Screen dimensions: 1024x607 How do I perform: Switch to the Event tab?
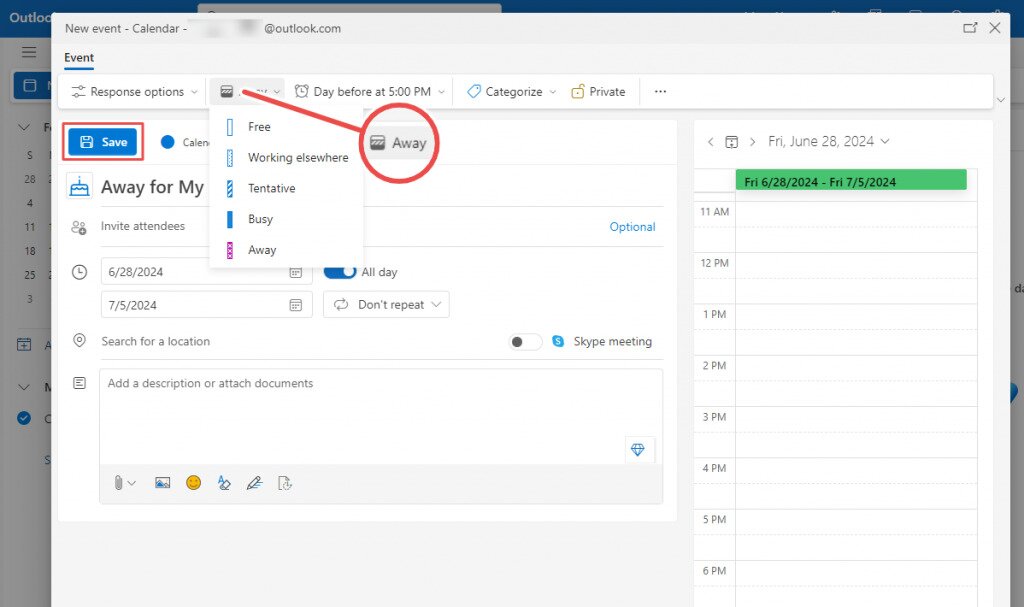click(78, 57)
